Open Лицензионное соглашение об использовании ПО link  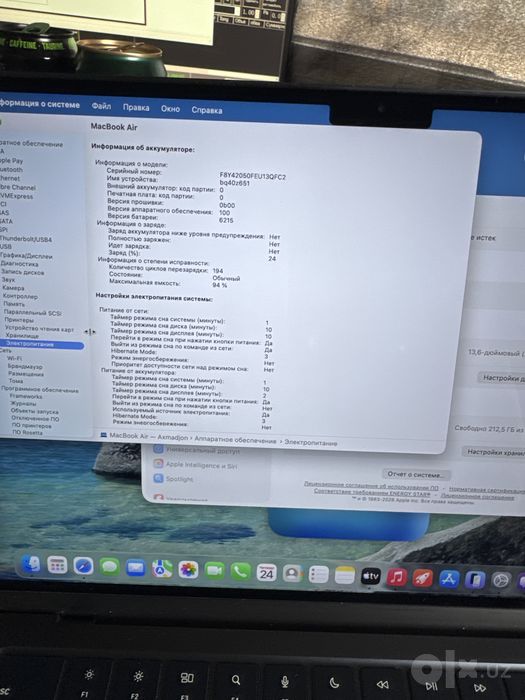371,486
